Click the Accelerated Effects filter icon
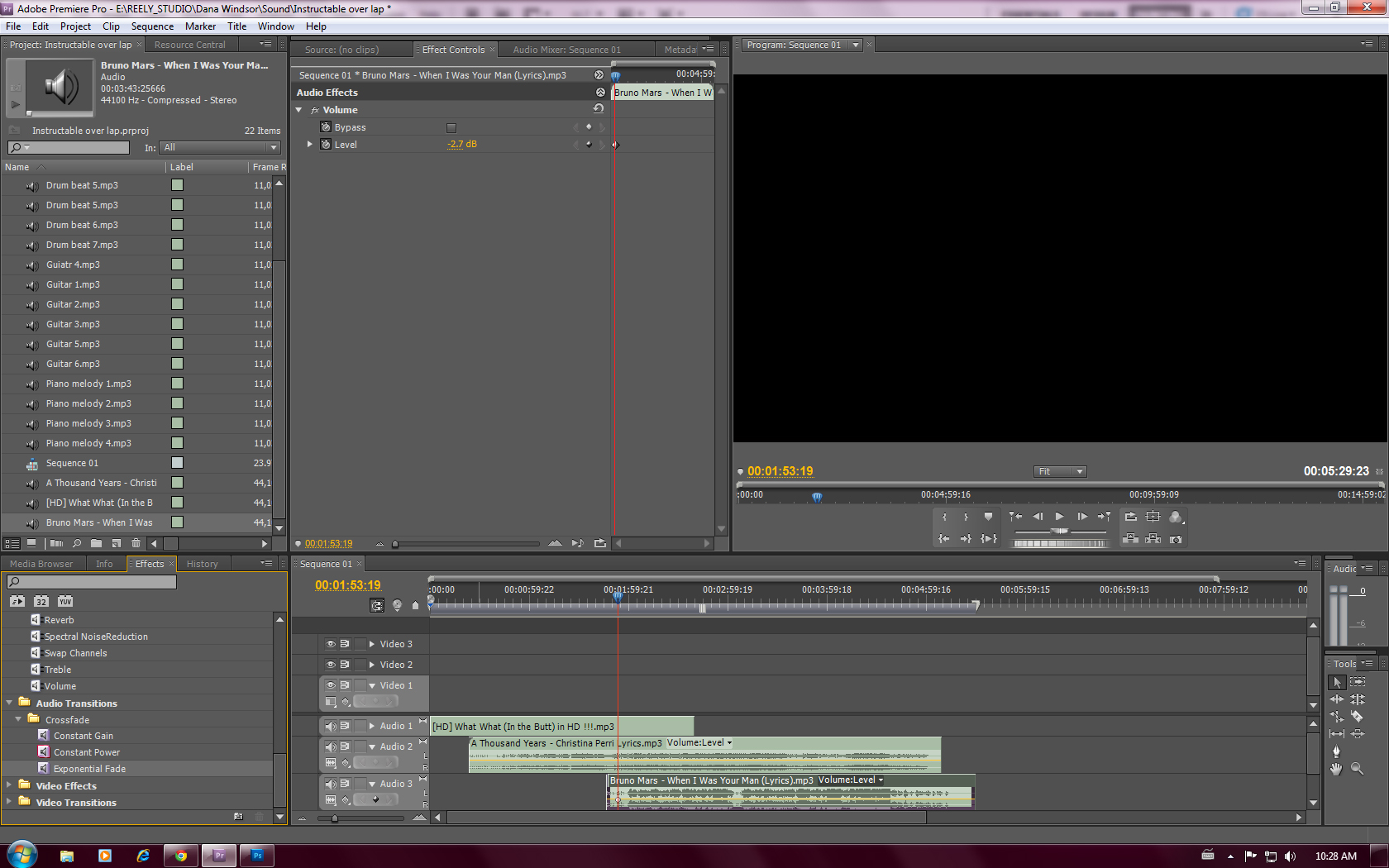This screenshot has height=868, width=1389. (x=17, y=602)
